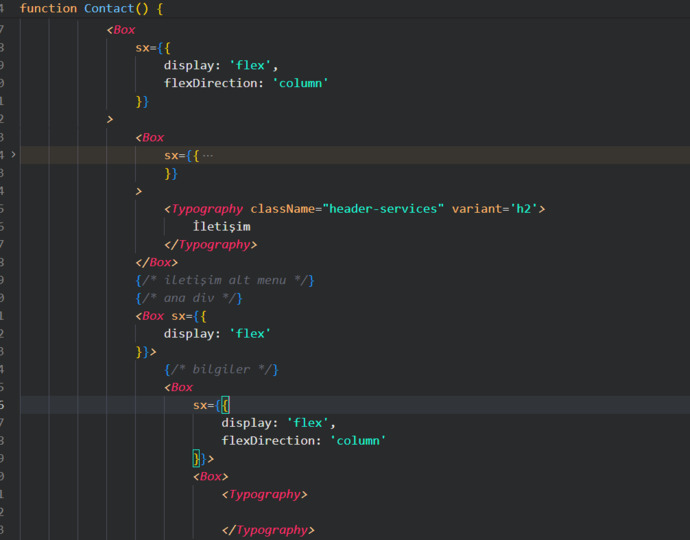The image size is (690, 540).
Task: Click the 'iletişim alt menu' comment
Action: point(225,280)
